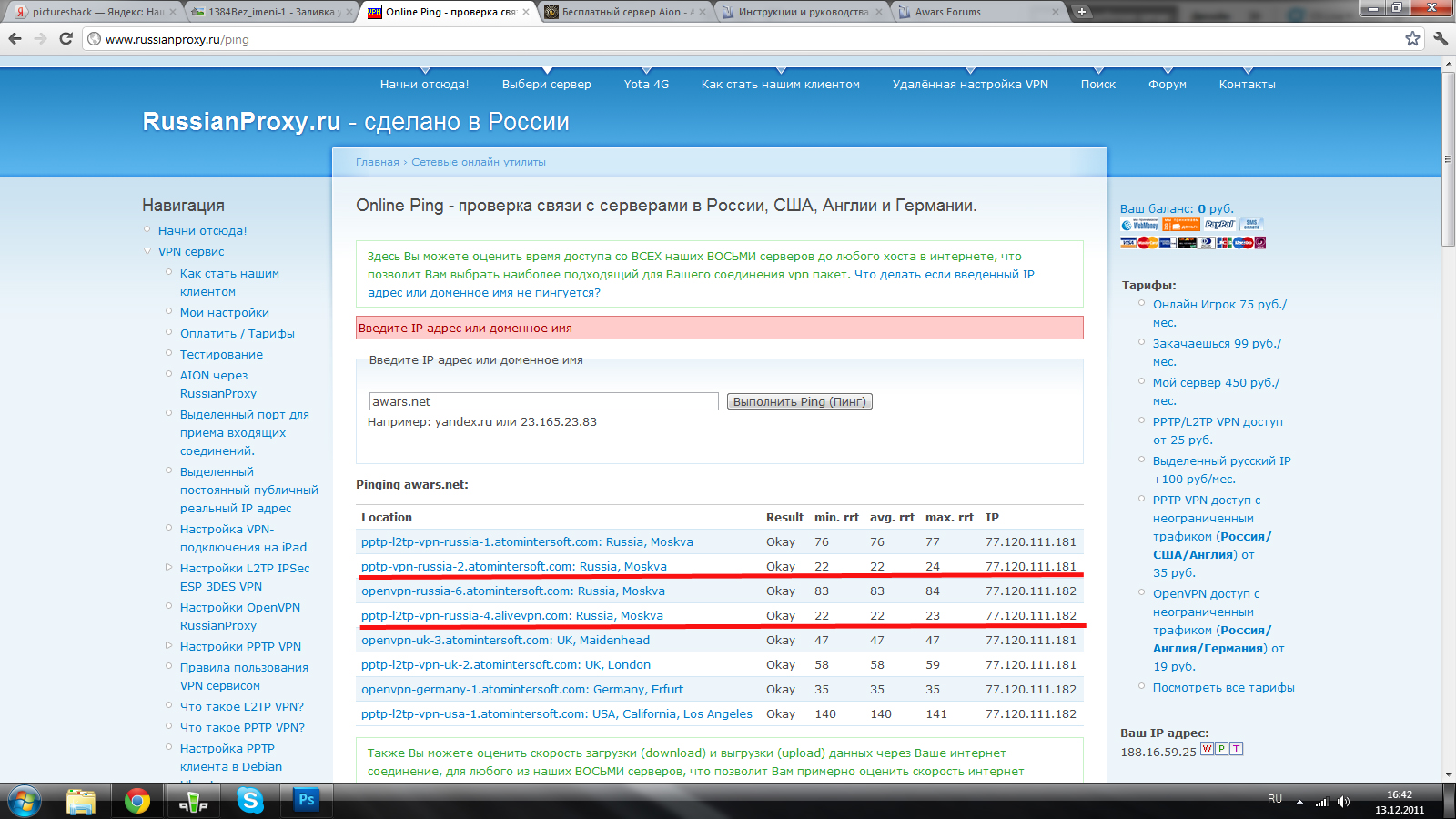Switch to the 1384Bez_imeni-1 tab
Screen dimensions: 1456x819
[270, 12]
